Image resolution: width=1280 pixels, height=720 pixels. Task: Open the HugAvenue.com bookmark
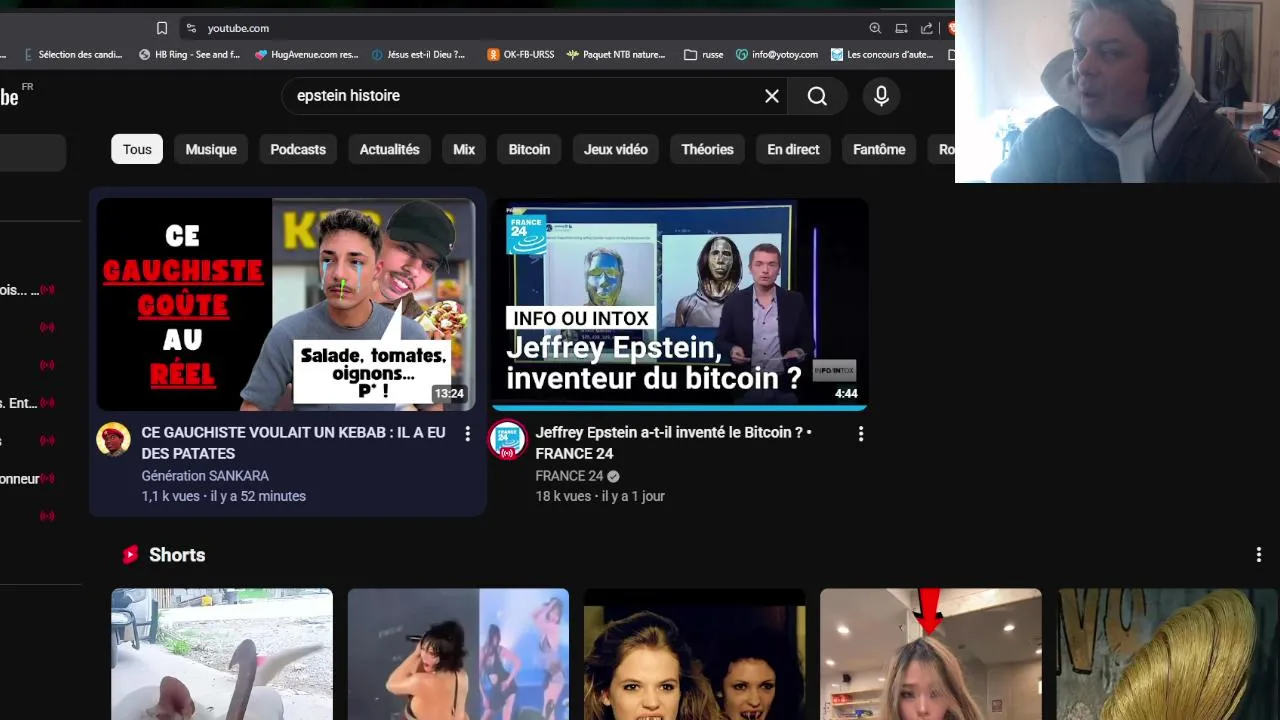(306, 55)
